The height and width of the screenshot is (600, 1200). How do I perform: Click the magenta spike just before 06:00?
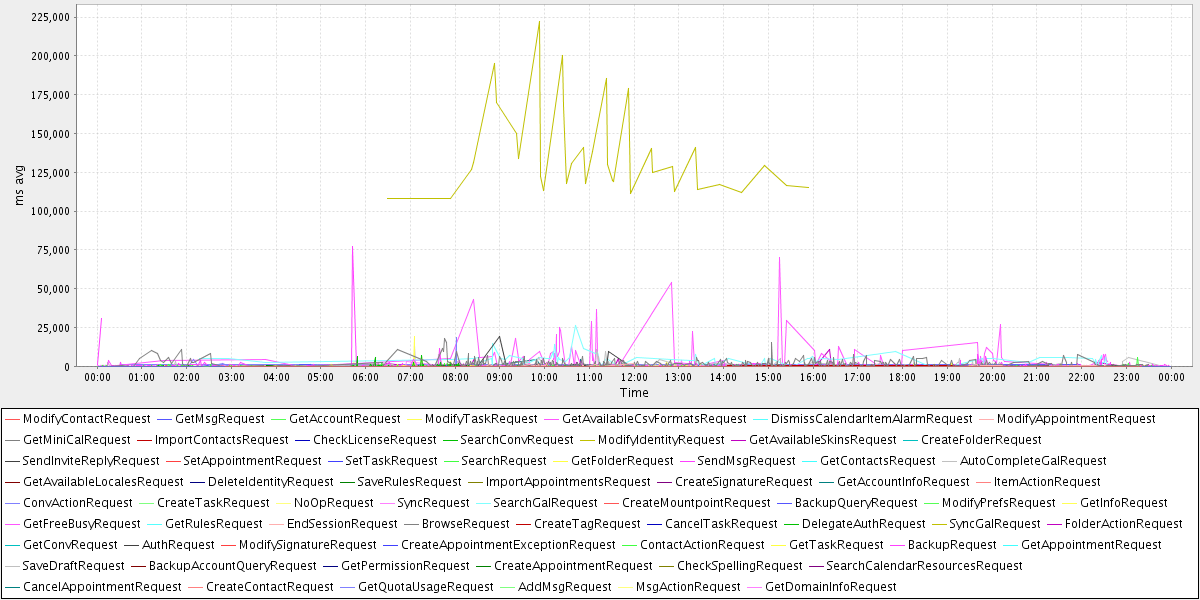tap(352, 247)
